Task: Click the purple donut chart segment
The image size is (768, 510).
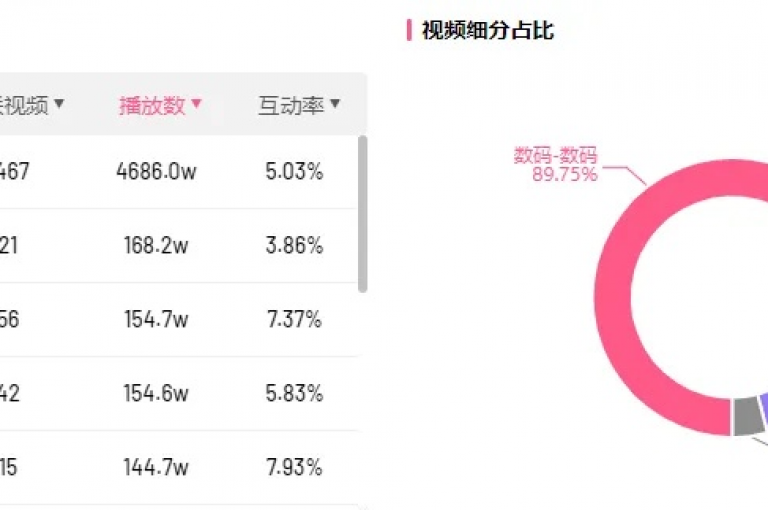Action: pos(765,409)
